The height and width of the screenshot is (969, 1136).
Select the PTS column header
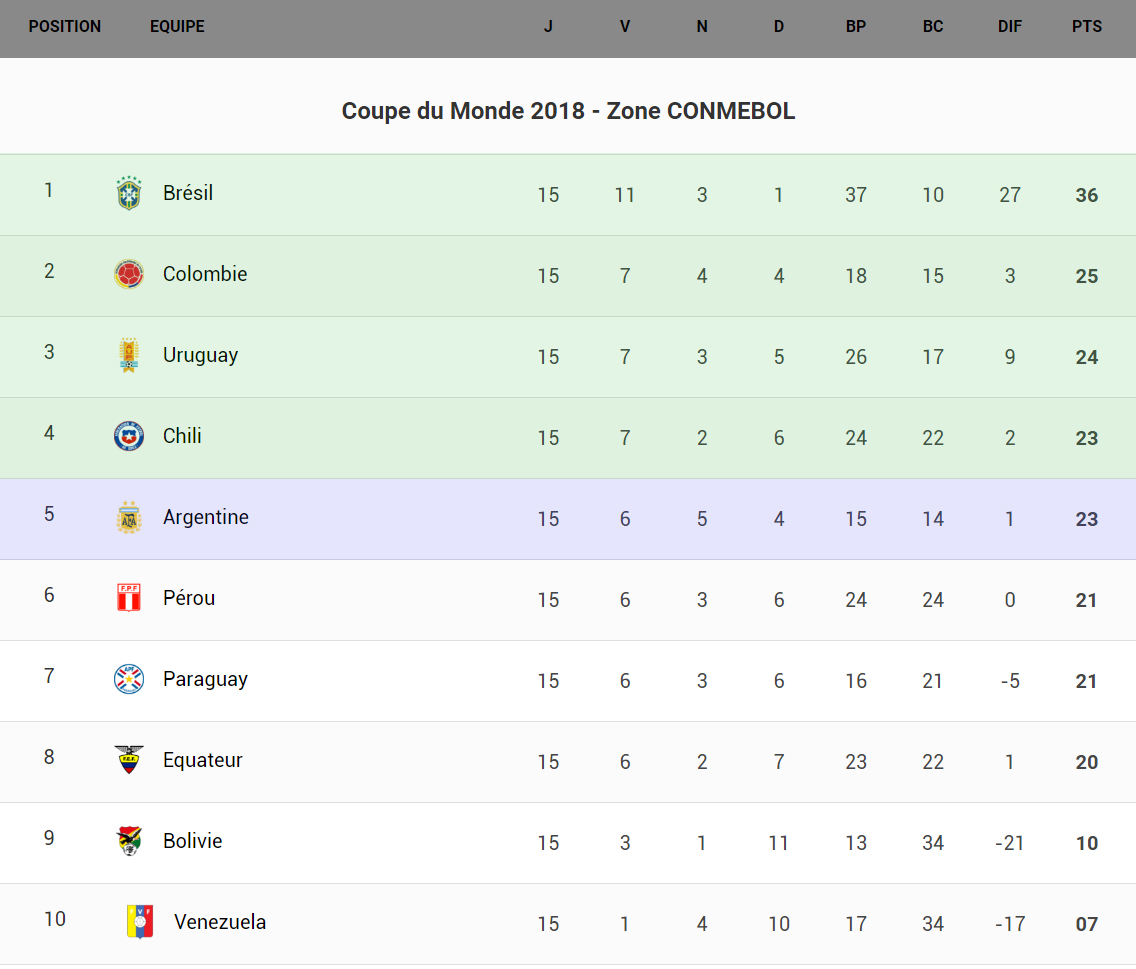[x=1087, y=27]
